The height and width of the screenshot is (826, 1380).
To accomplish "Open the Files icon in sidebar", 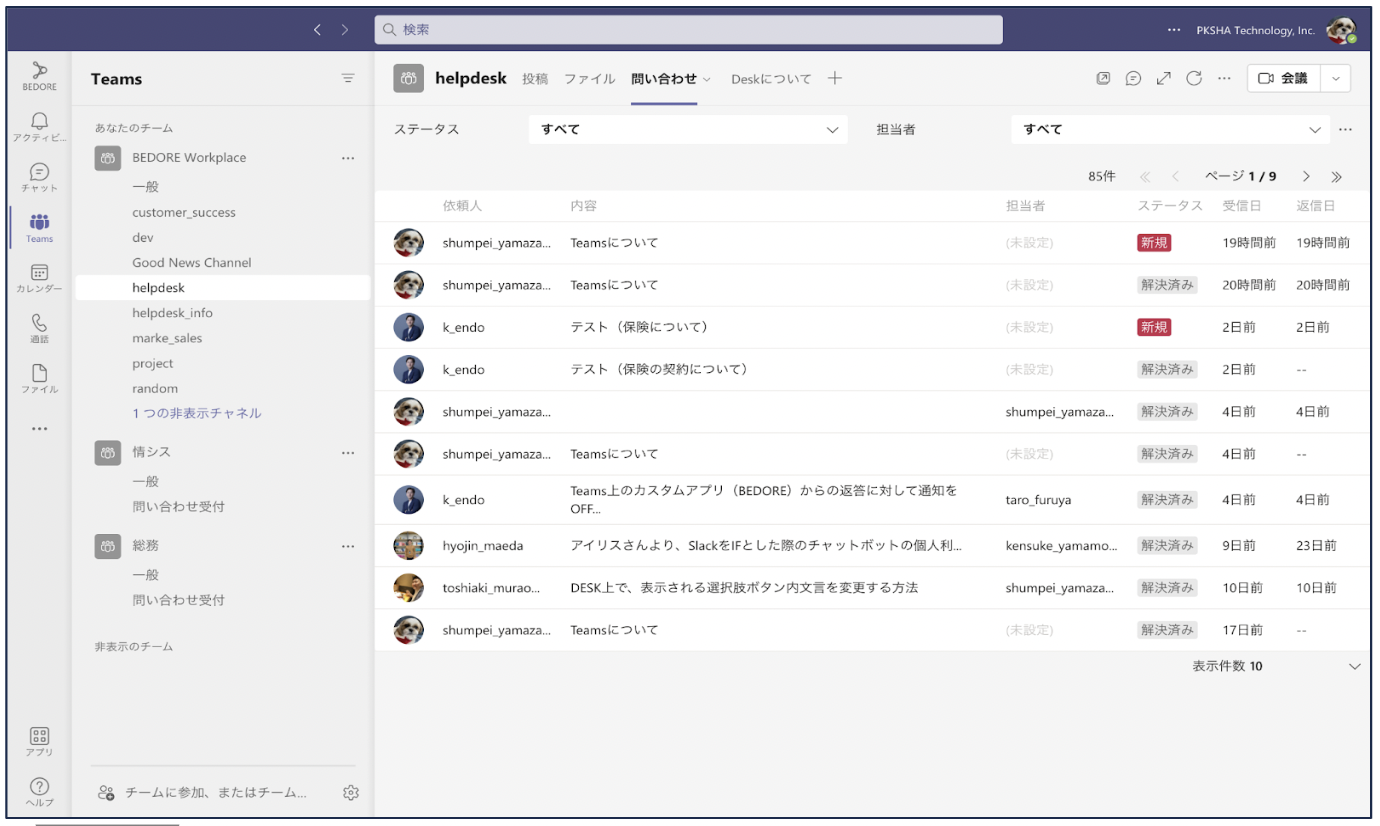I will coord(39,379).
